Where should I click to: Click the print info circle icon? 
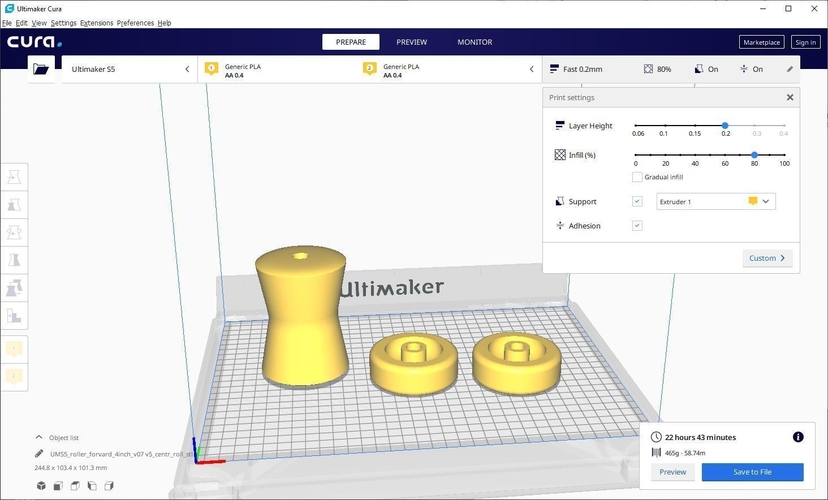[798, 437]
